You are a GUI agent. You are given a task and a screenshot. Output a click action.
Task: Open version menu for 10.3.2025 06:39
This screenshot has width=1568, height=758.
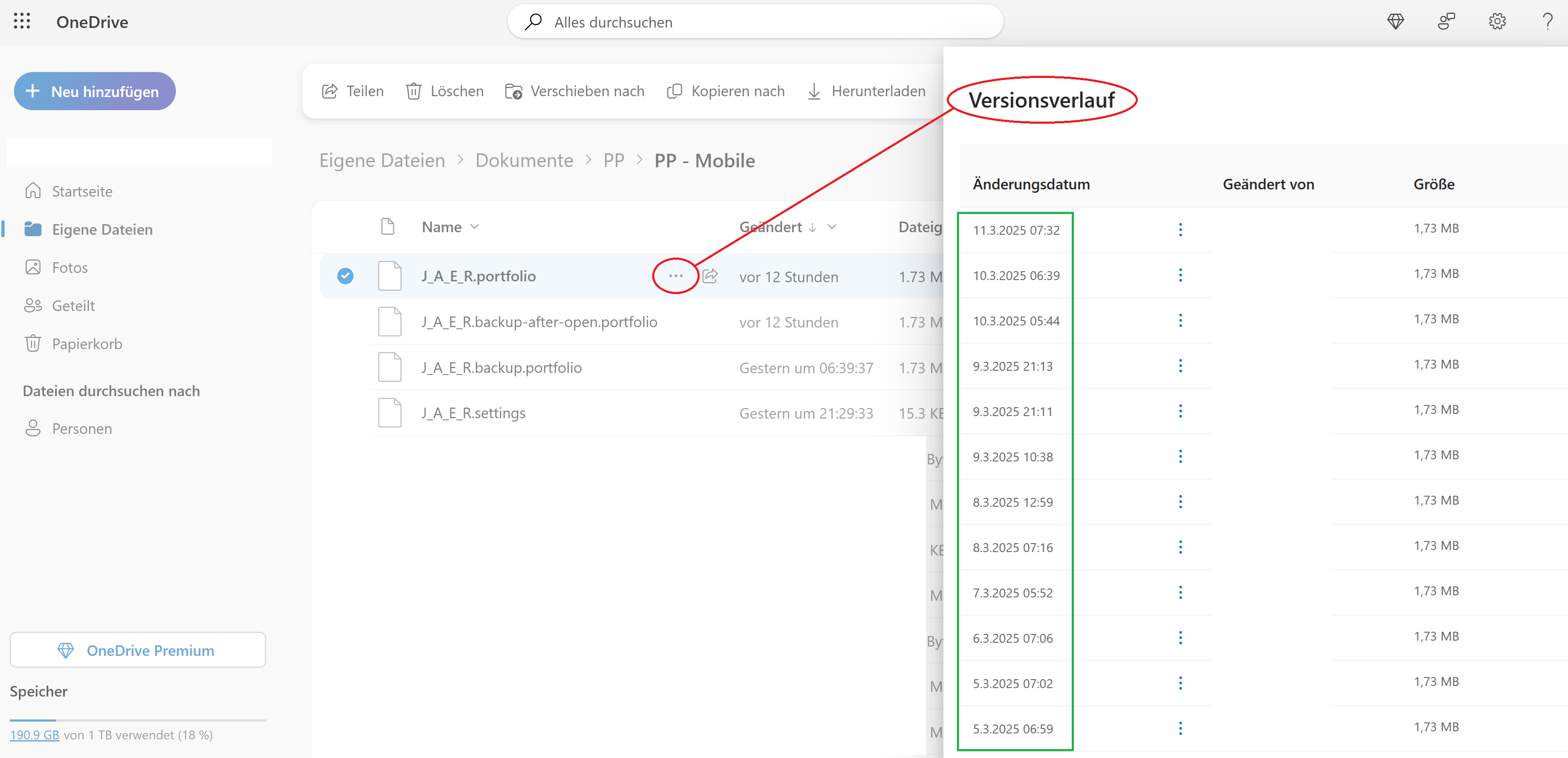click(1180, 275)
